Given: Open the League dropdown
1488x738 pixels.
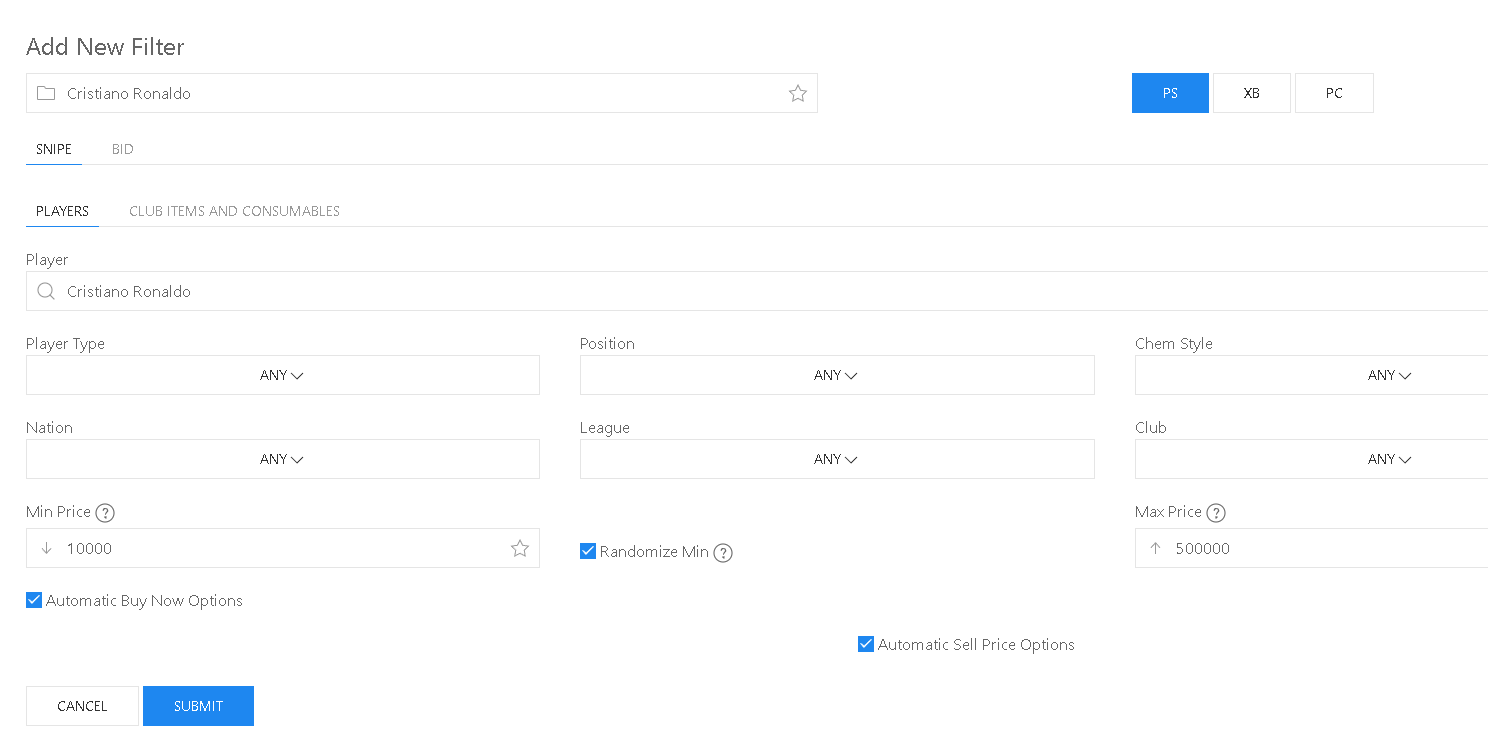Looking at the screenshot, I should click(x=837, y=459).
